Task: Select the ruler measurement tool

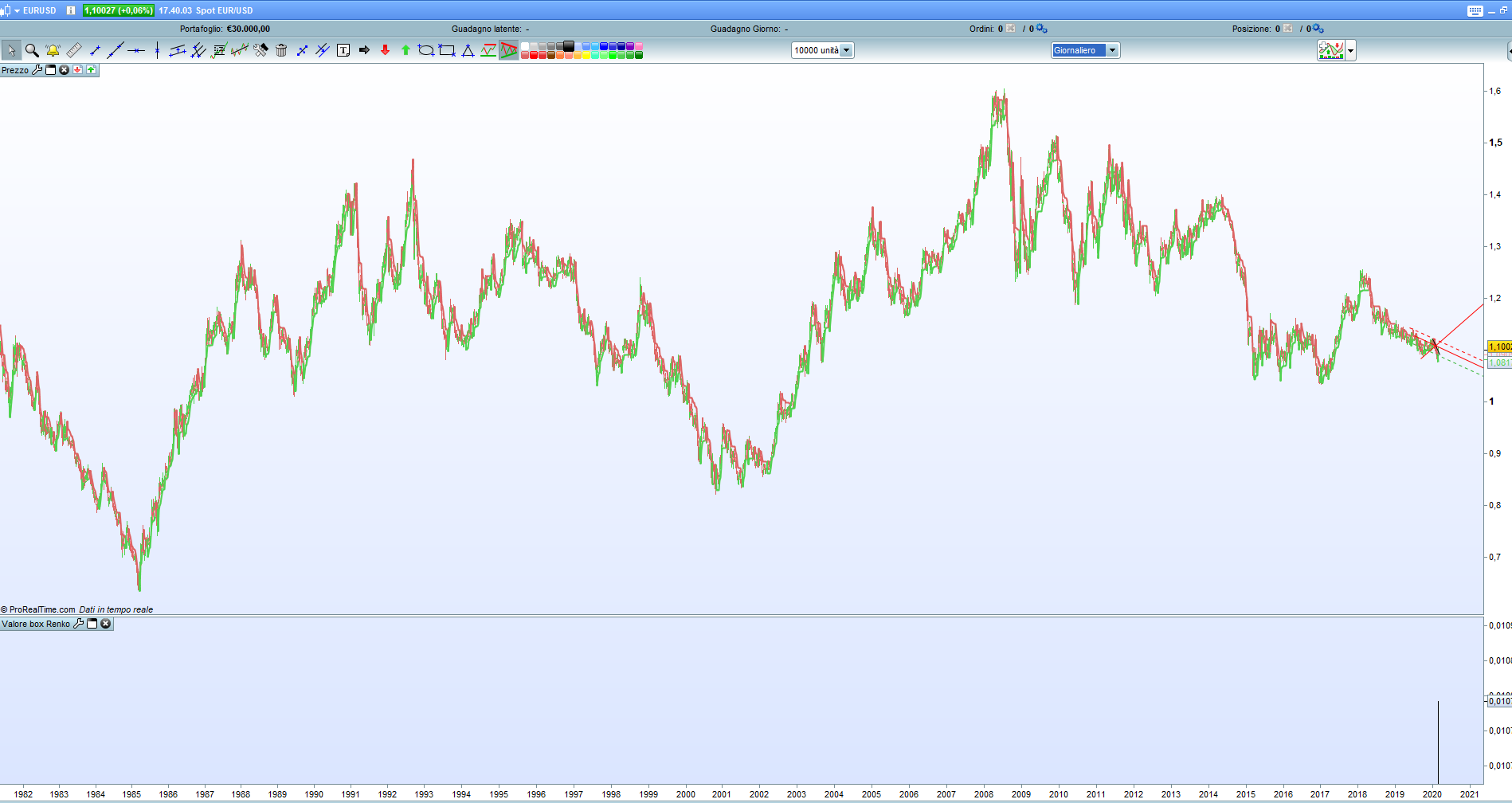Action: click(73, 50)
